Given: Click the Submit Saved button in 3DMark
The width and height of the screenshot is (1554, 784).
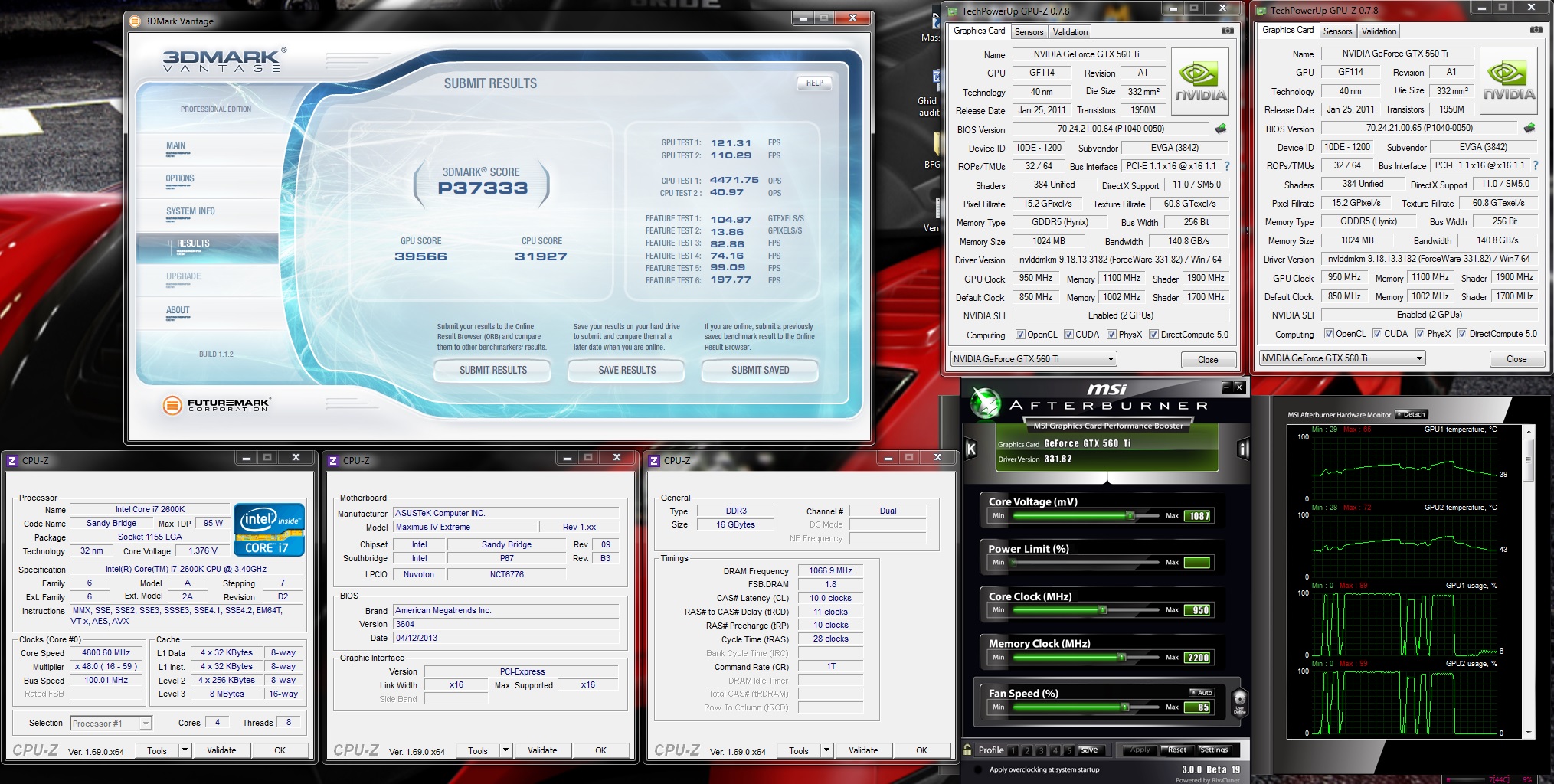Looking at the screenshot, I should click(x=760, y=370).
